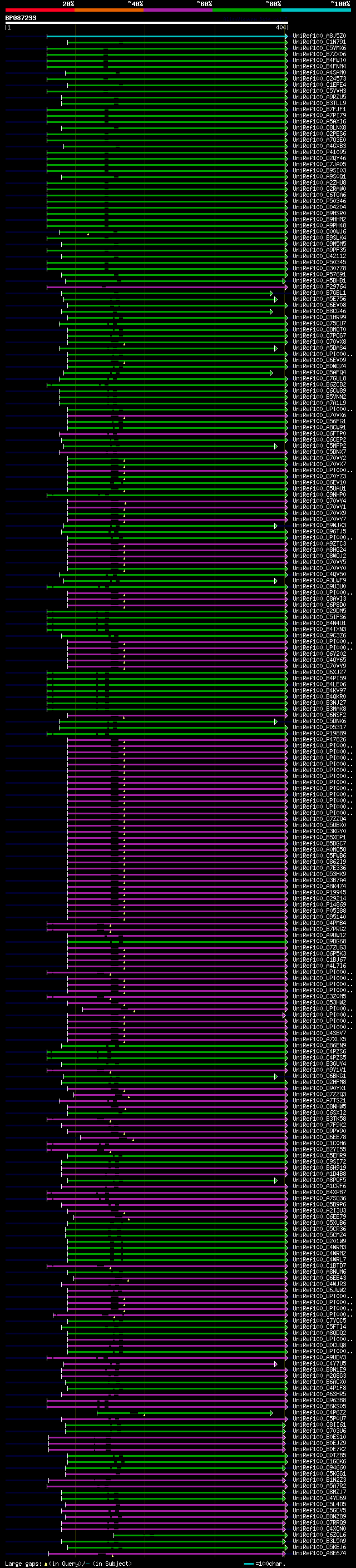356x1568 pixels.
Task: Open hit UniRef100_C5YMX6
Action: pyautogui.click(x=319, y=48)
